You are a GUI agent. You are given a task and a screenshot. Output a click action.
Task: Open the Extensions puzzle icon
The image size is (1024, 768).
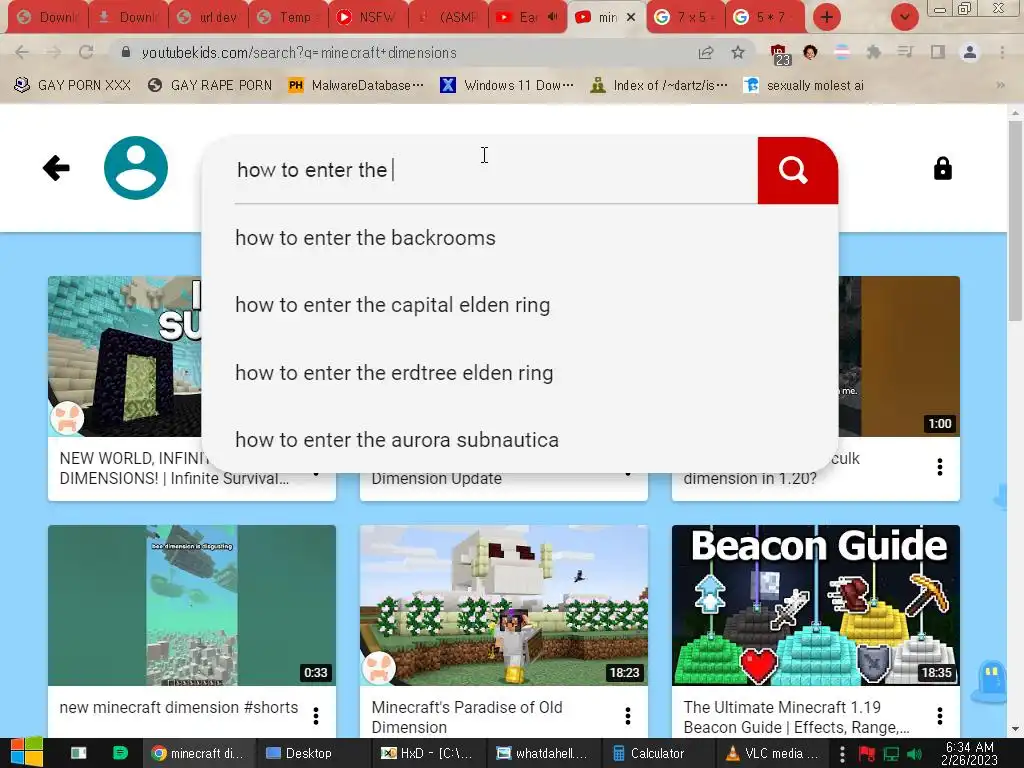[x=873, y=52]
